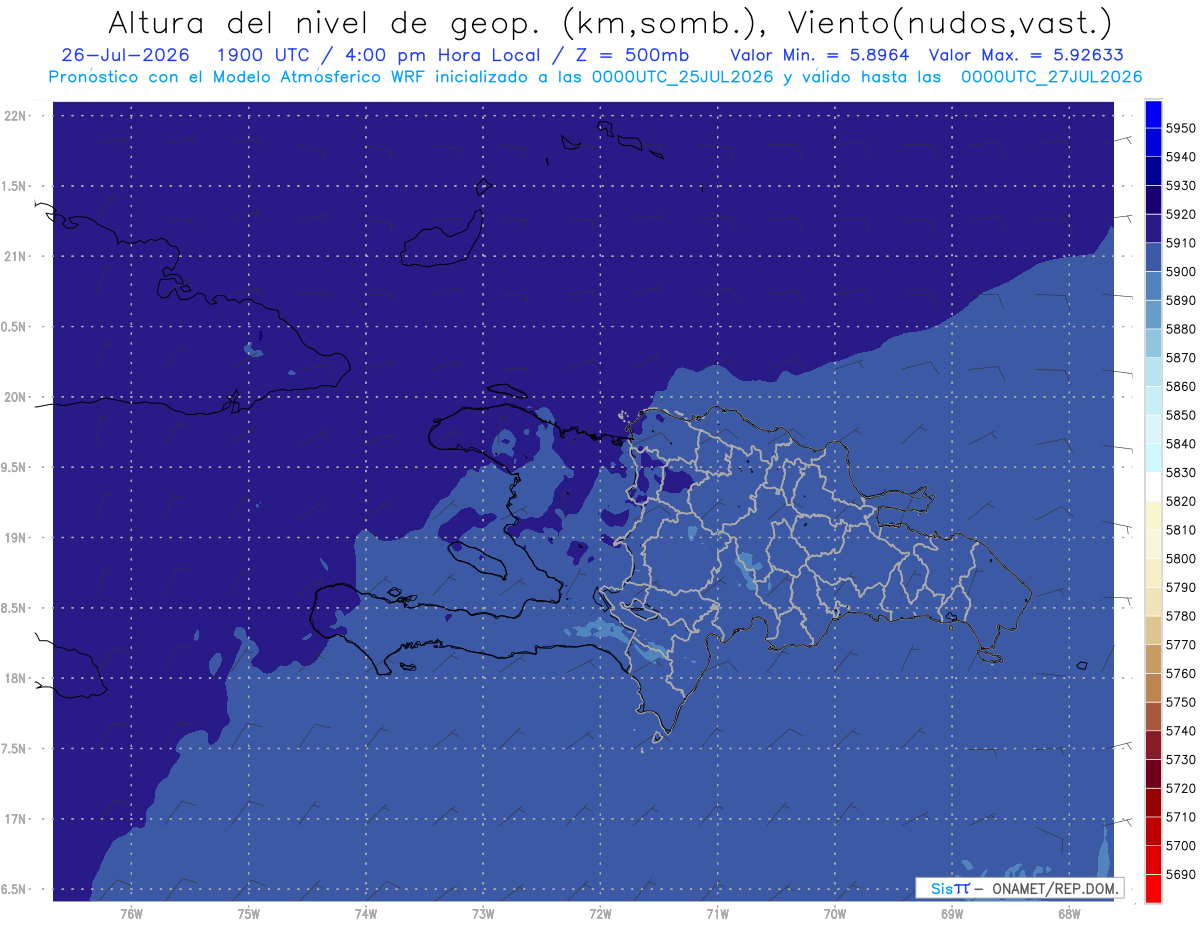This screenshot has width=1200, height=927.
Task: Click the colorbar value 5690
Action: tap(1181, 875)
